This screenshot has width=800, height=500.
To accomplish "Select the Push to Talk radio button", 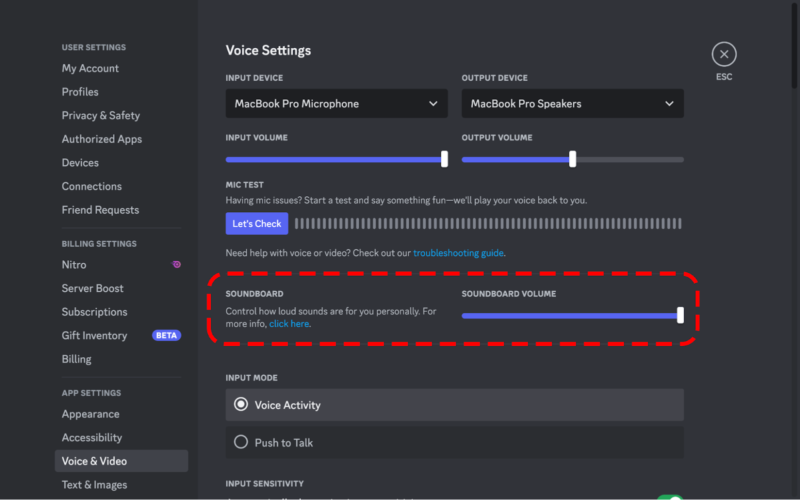I will click(241, 442).
